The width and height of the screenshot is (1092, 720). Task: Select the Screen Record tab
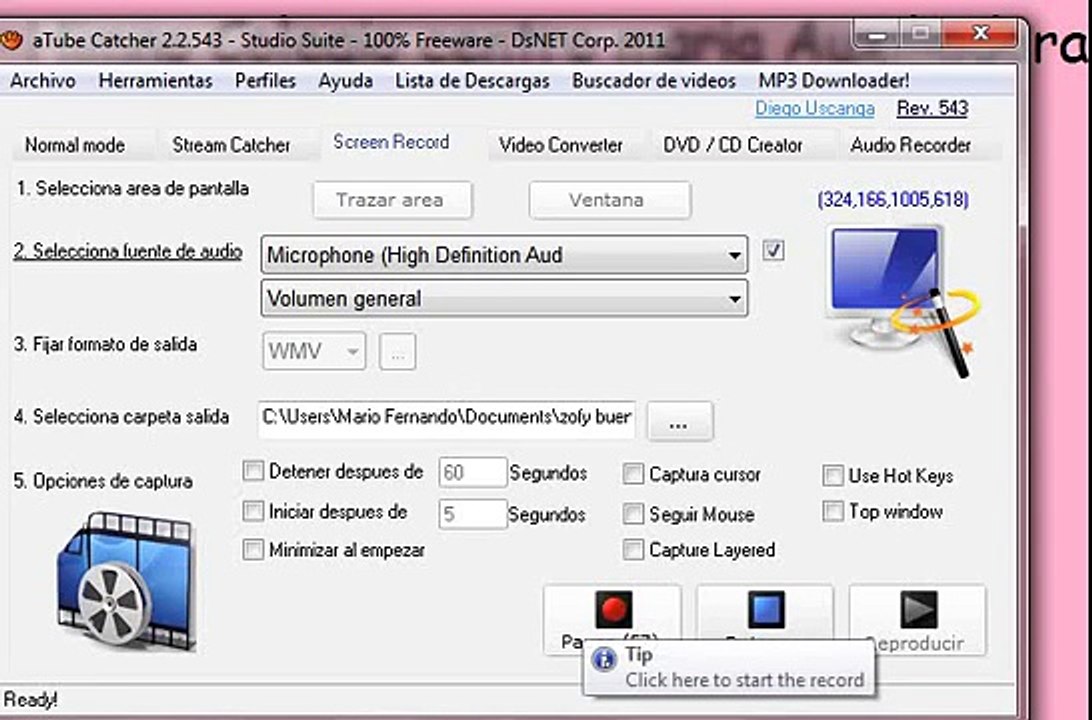pyautogui.click(x=391, y=142)
